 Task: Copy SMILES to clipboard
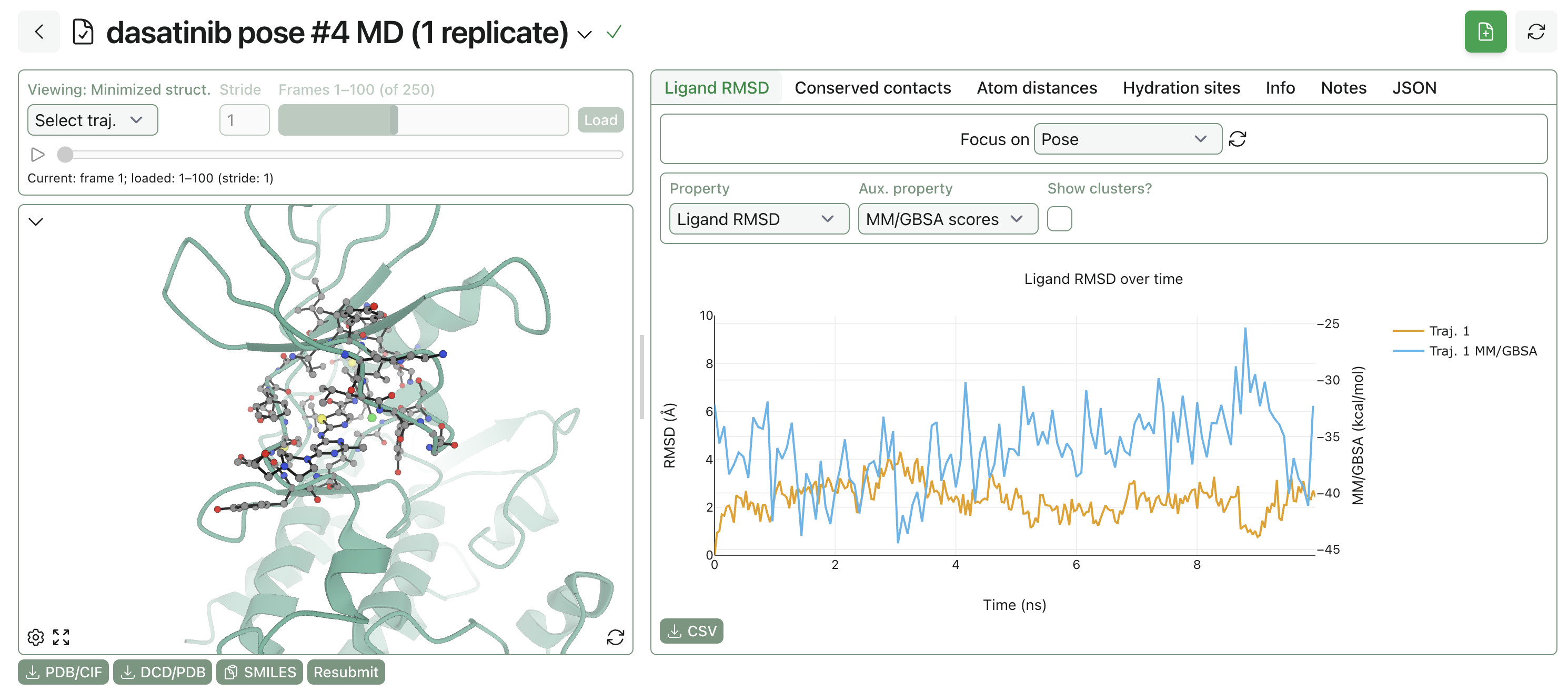pyautogui.click(x=259, y=671)
